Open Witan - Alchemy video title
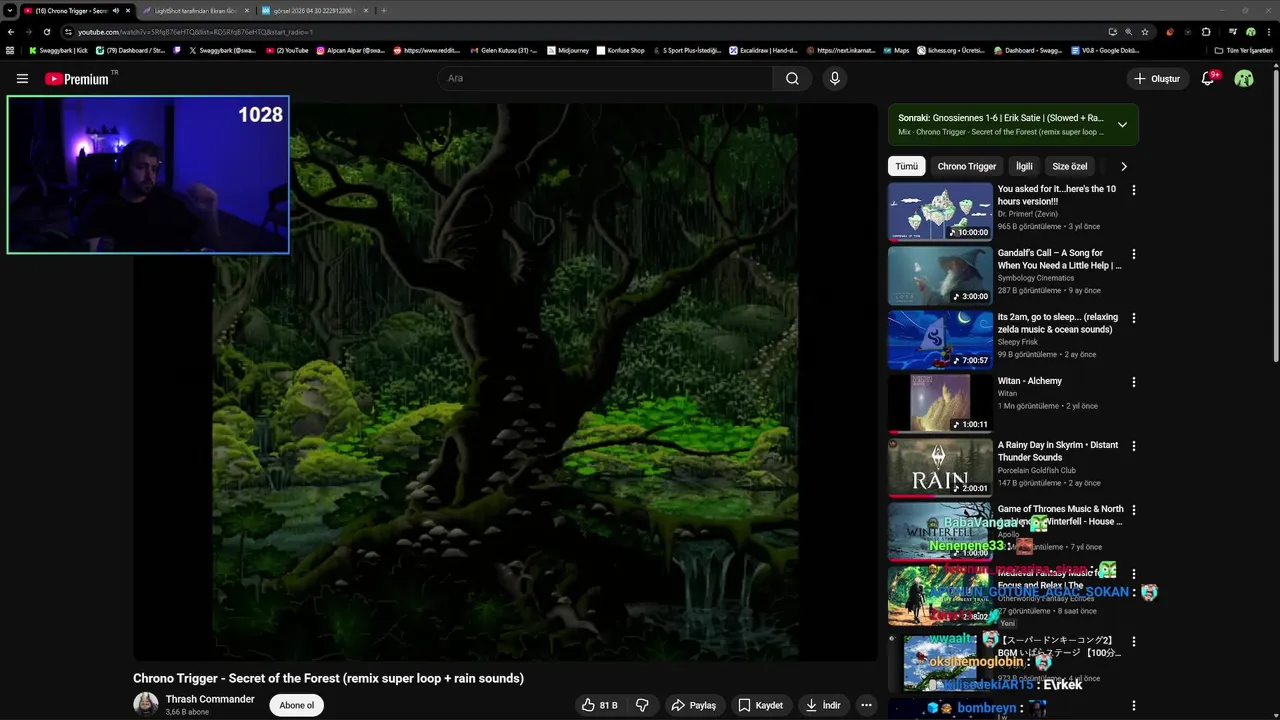1280x720 pixels. pyautogui.click(x=1030, y=381)
